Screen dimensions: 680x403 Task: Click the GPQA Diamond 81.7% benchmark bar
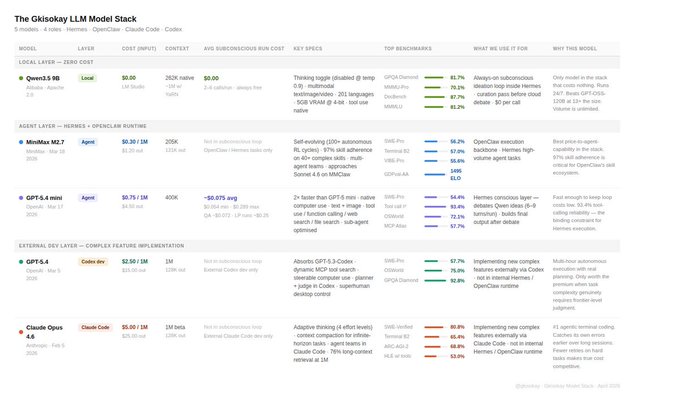(434, 77)
